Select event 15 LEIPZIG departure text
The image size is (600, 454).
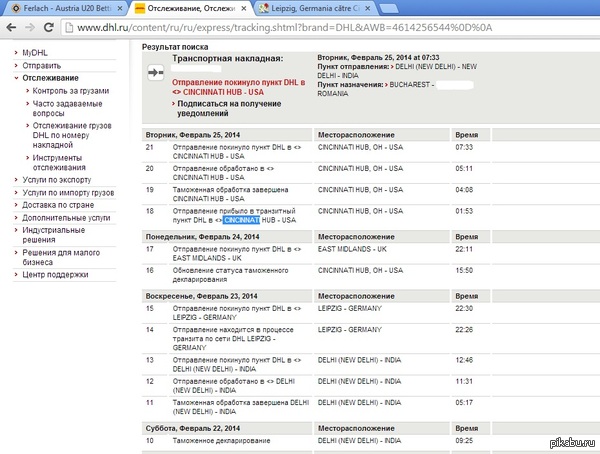coord(236,313)
